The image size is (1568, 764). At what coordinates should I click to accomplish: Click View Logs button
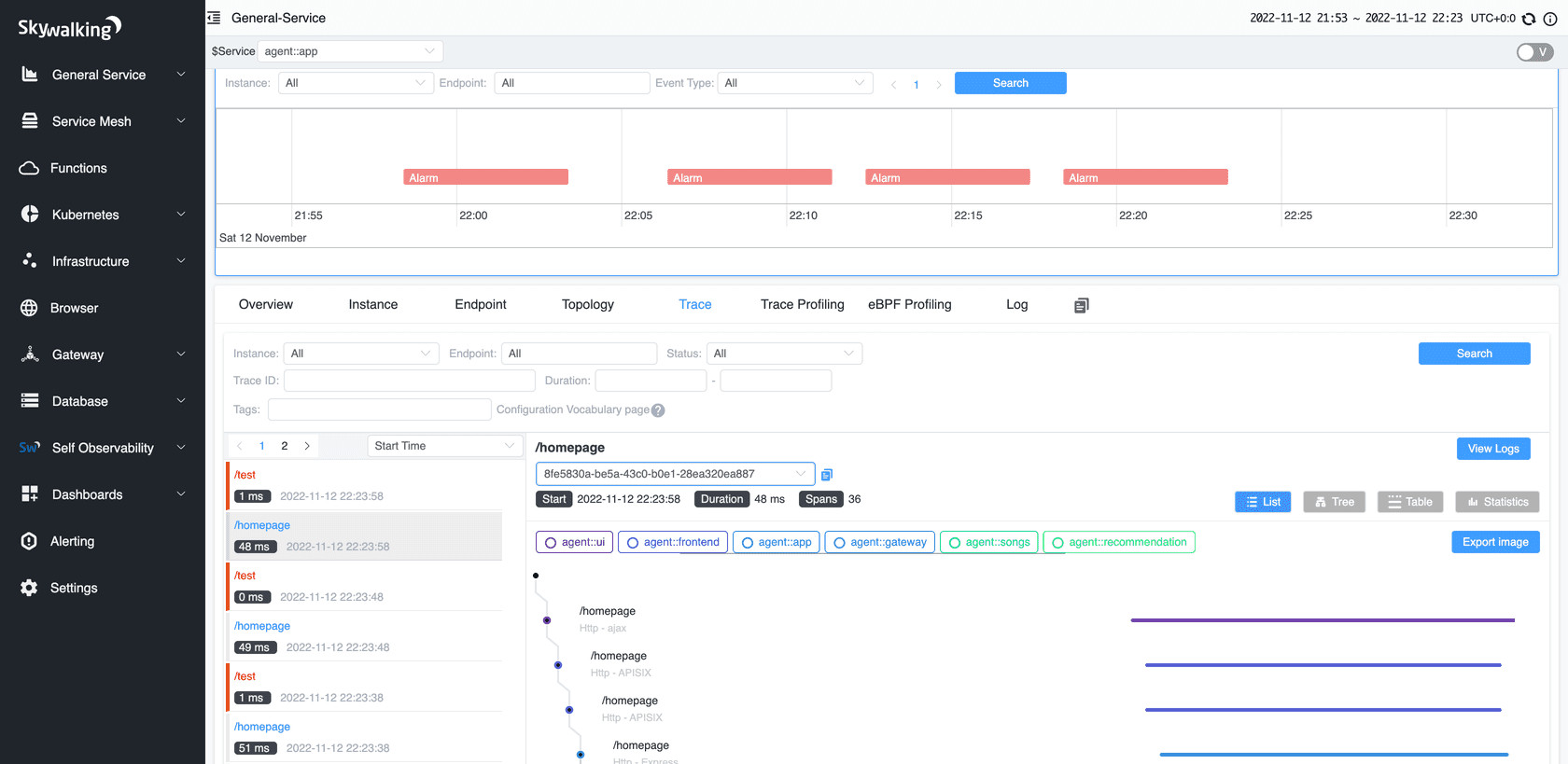(1493, 449)
